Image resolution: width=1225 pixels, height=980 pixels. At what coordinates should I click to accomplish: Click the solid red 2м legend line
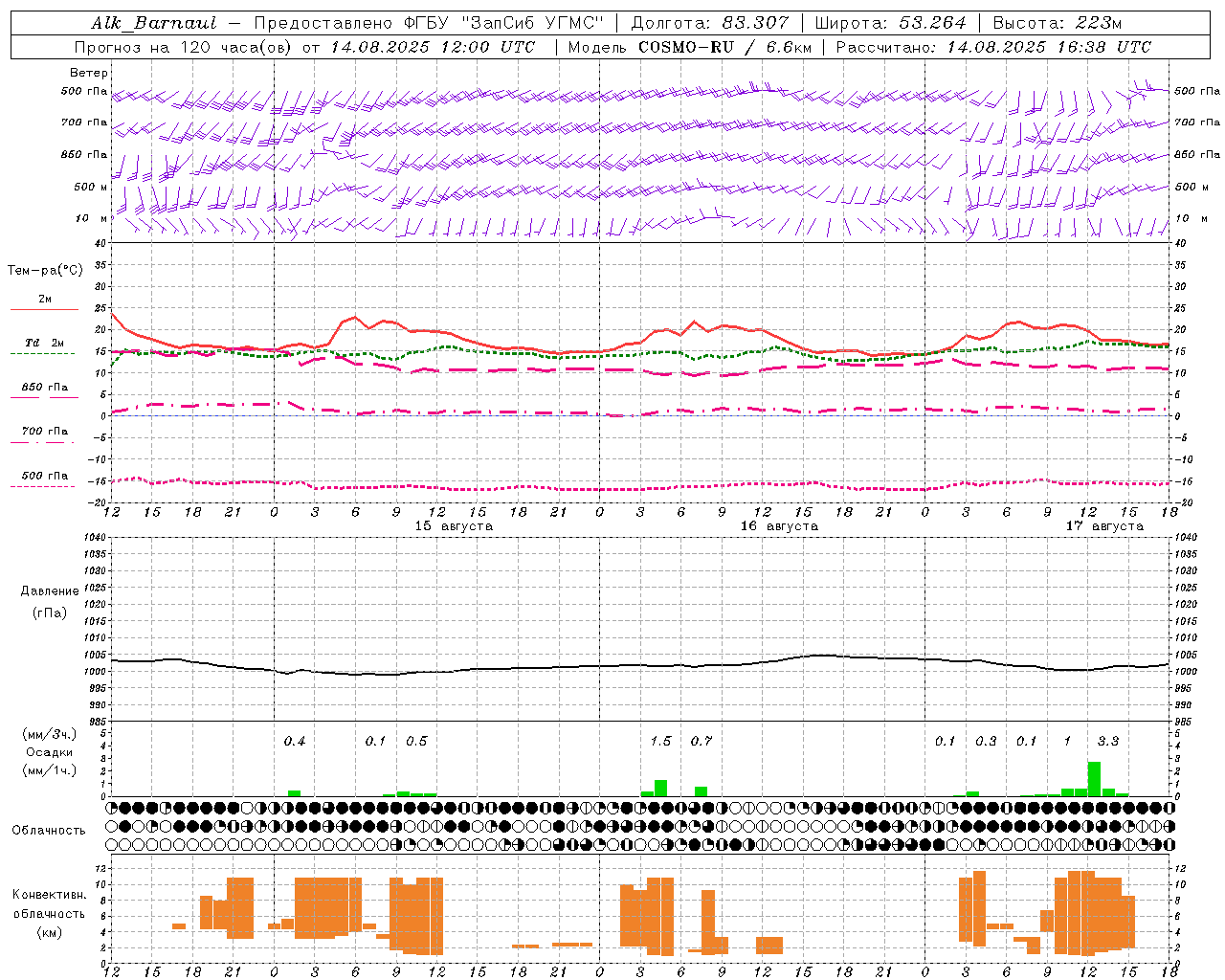[x=44, y=309]
